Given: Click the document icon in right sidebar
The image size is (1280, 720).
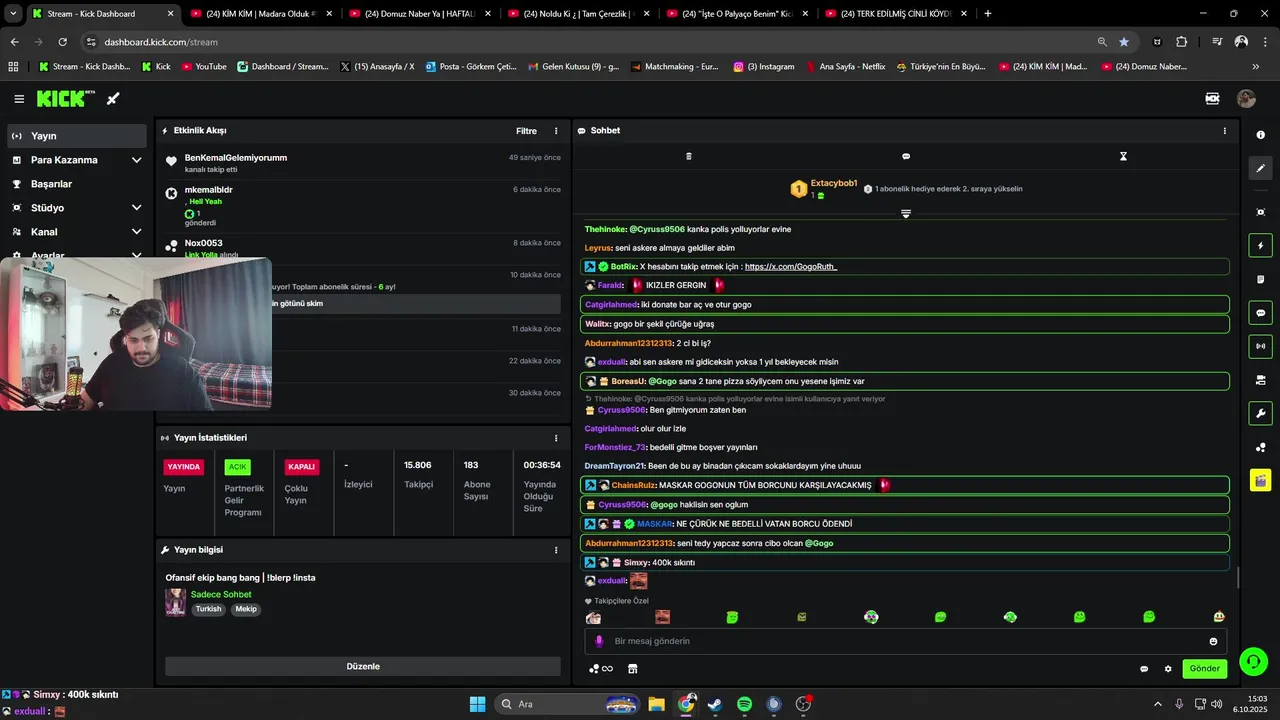Looking at the screenshot, I should pyautogui.click(x=1260, y=279).
